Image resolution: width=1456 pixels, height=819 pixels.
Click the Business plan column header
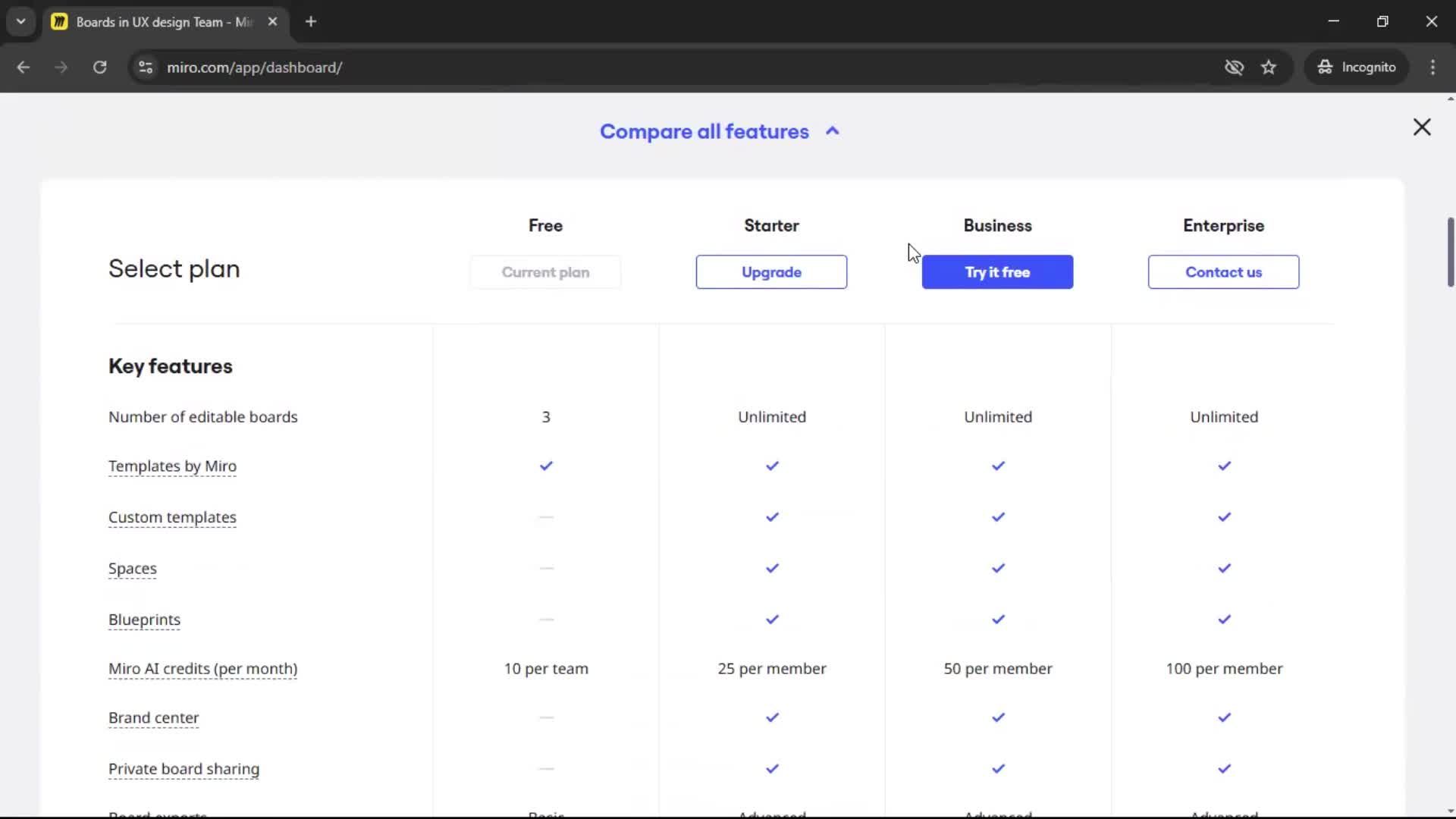tap(997, 225)
